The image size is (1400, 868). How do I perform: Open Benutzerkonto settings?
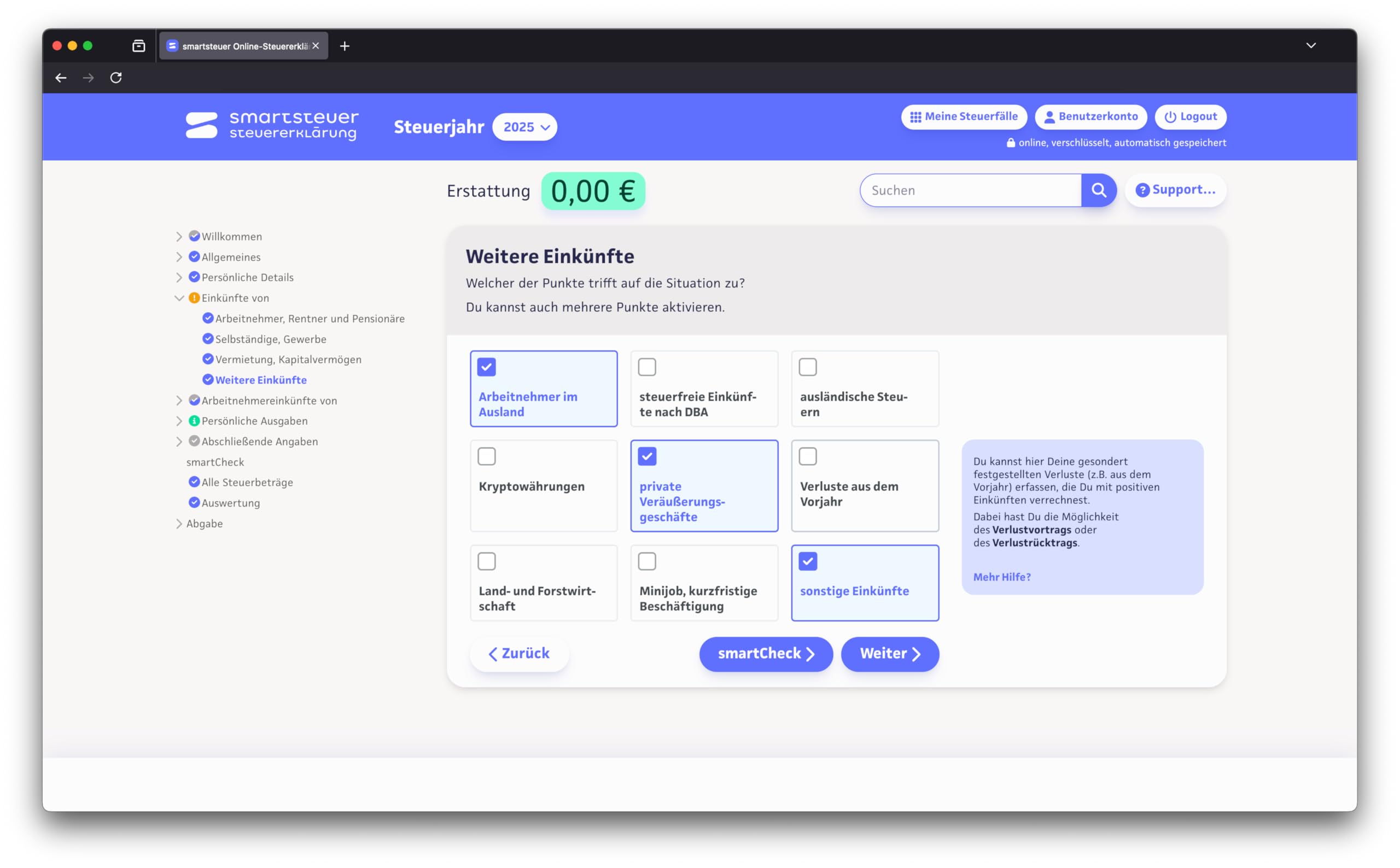(x=1090, y=116)
